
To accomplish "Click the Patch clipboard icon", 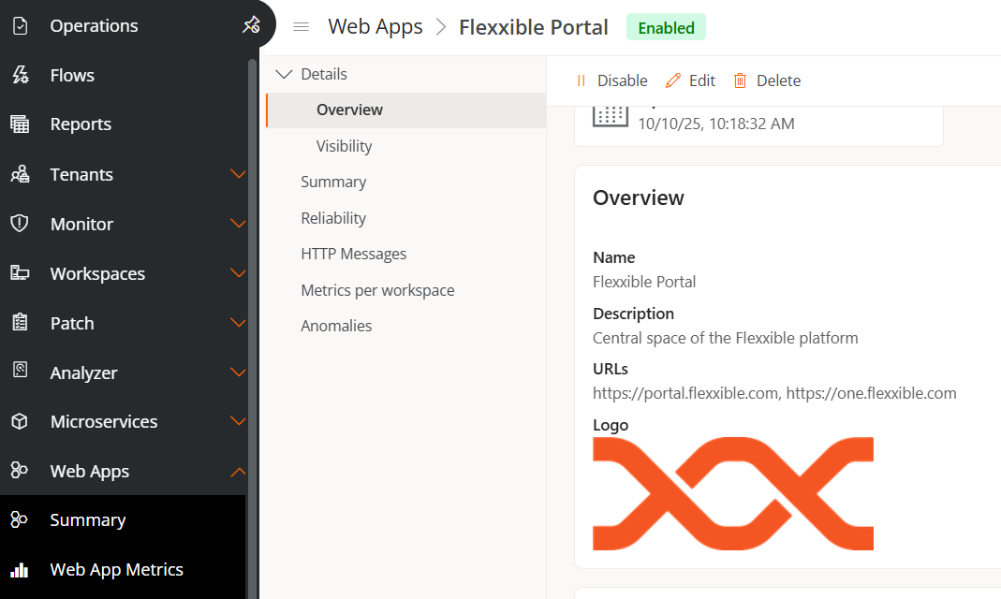I will [x=20, y=322].
